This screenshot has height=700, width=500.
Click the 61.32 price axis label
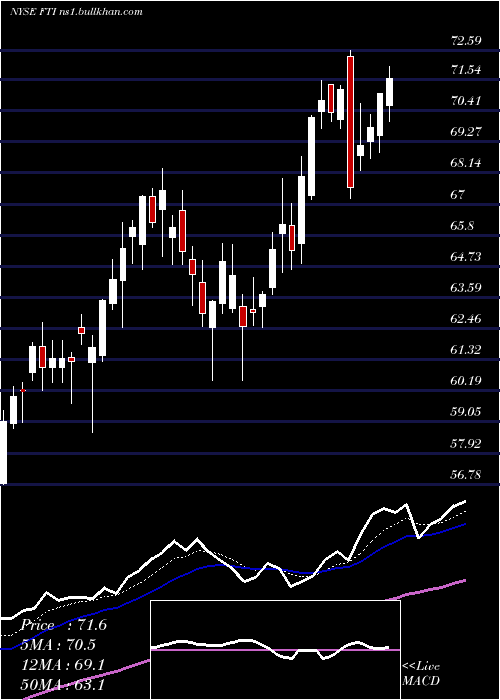tap(466, 350)
